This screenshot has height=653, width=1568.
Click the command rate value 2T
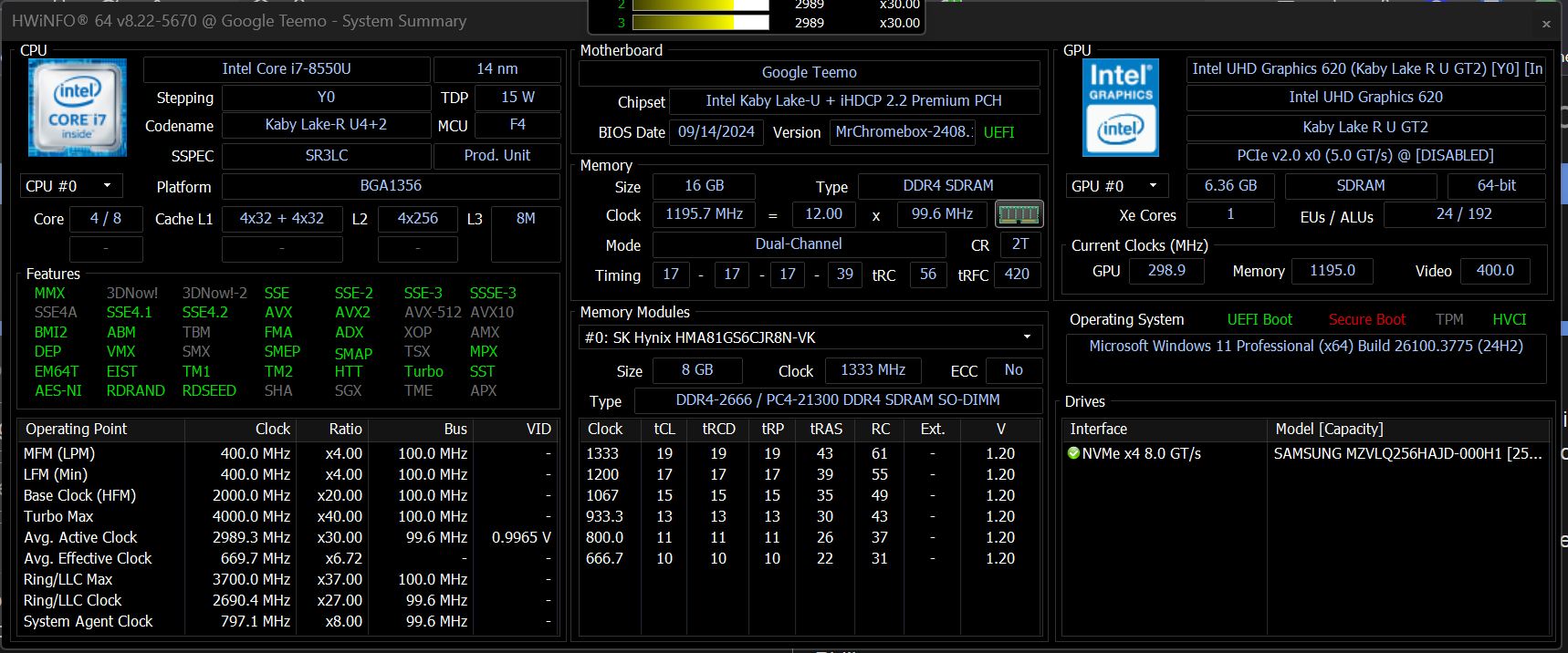coord(1020,244)
